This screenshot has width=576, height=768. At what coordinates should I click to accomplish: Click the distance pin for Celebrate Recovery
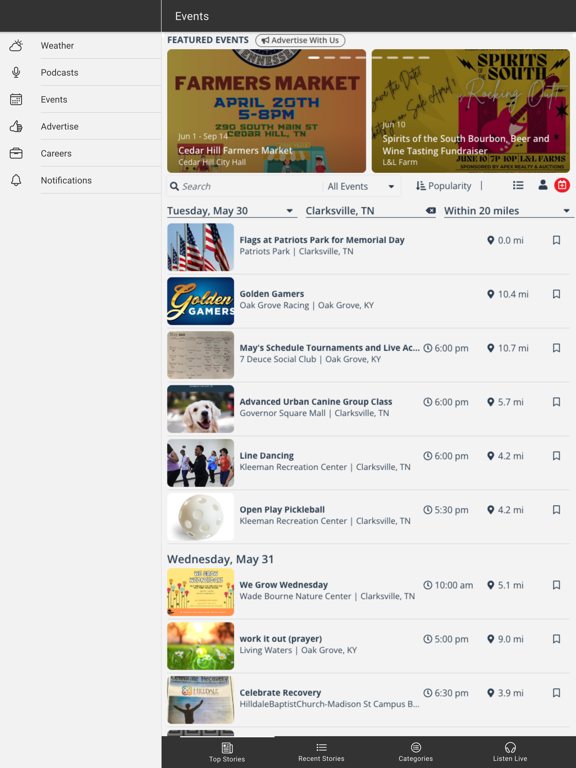click(490, 693)
